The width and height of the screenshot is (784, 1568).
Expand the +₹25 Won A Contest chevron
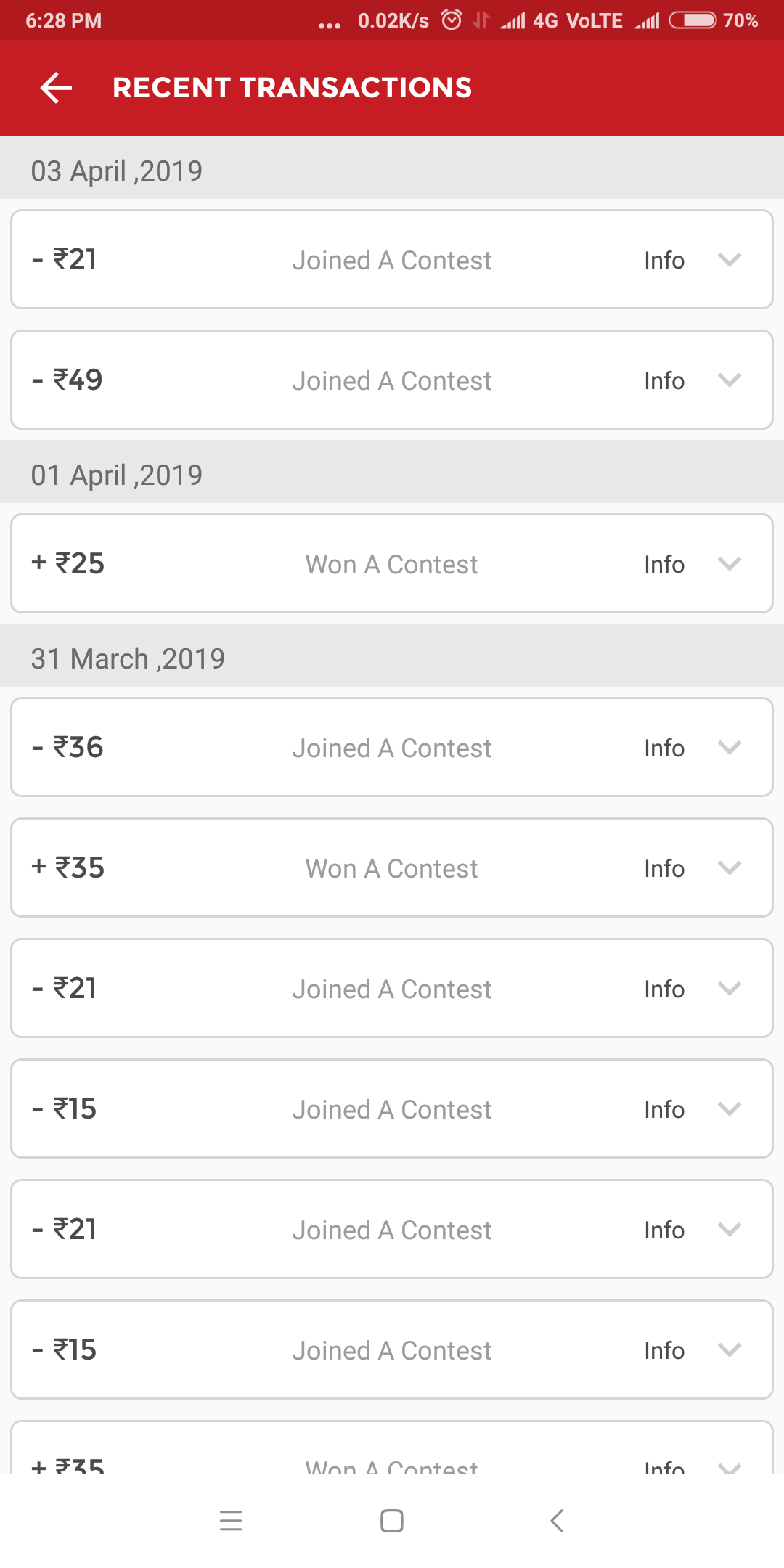pyautogui.click(x=729, y=563)
